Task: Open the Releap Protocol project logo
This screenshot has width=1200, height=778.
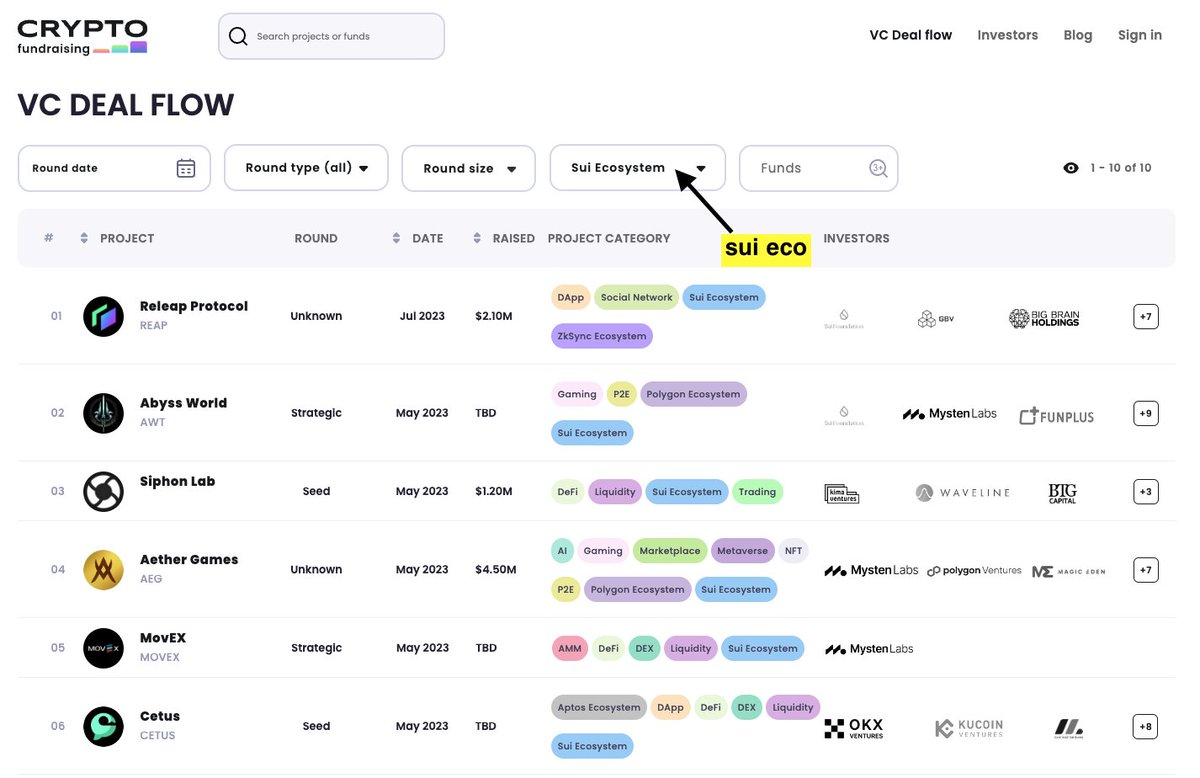Action: click(x=103, y=316)
